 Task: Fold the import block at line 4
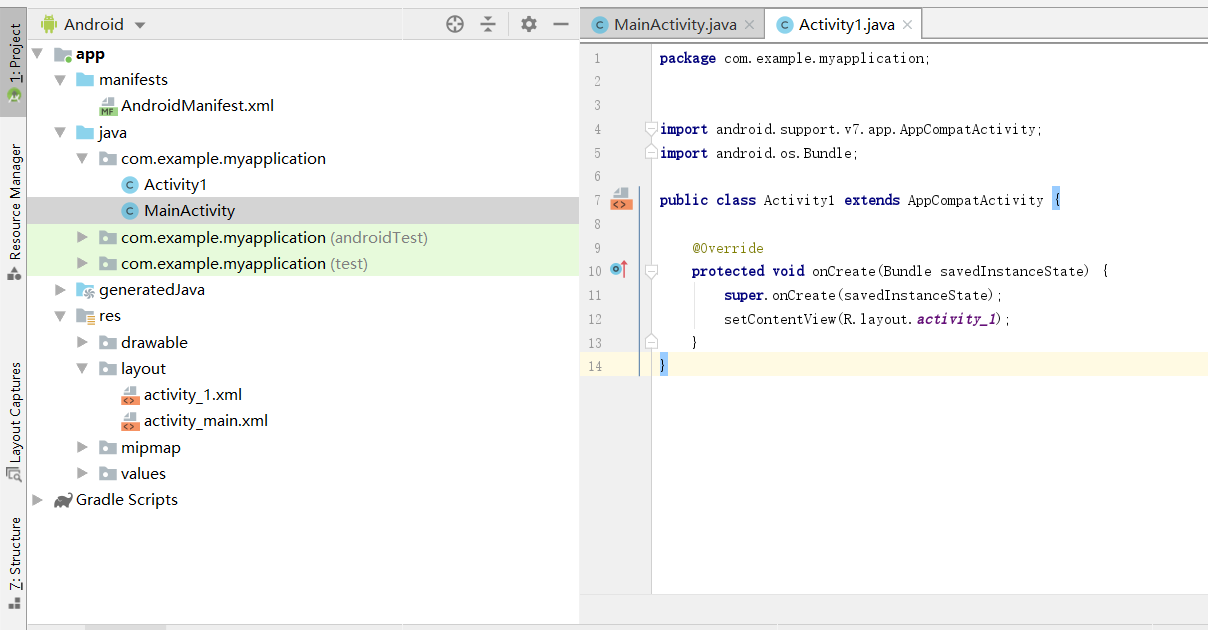click(651, 129)
